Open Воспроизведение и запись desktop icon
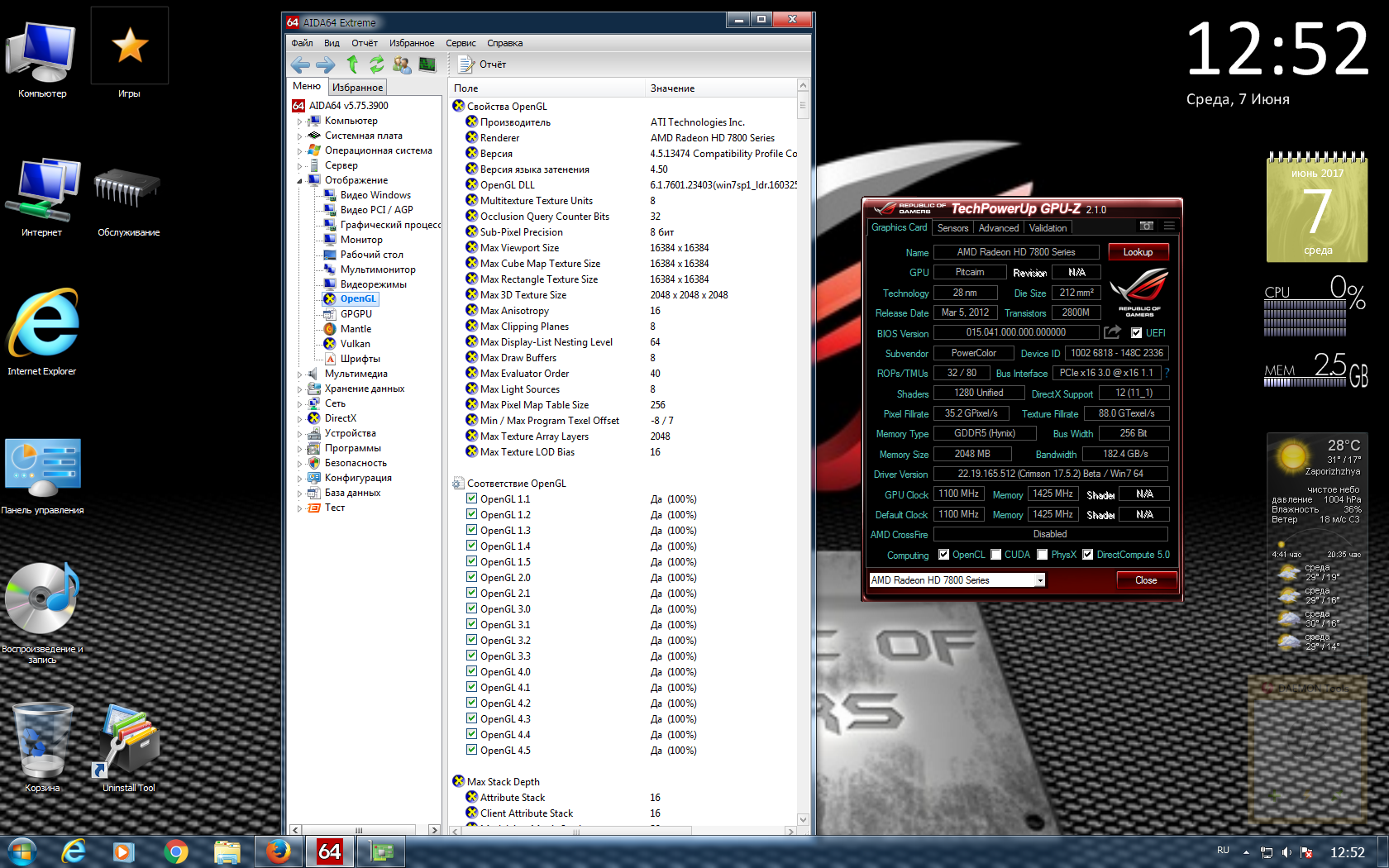This screenshot has width=1389, height=868. tap(42, 612)
